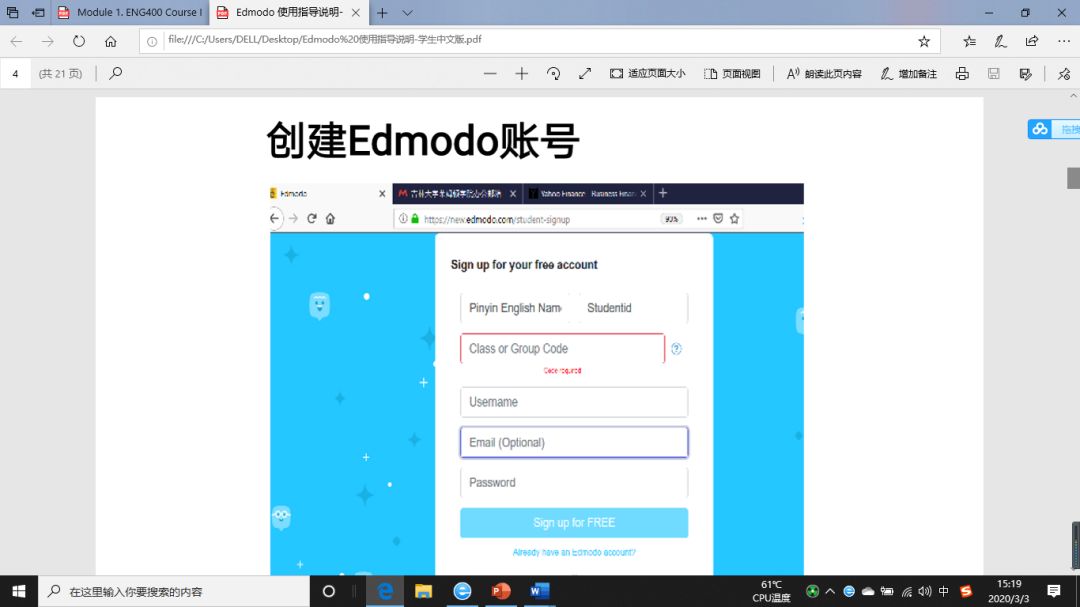Open the notification action center
The image size is (1080, 607).
[x=1054, y=591]
